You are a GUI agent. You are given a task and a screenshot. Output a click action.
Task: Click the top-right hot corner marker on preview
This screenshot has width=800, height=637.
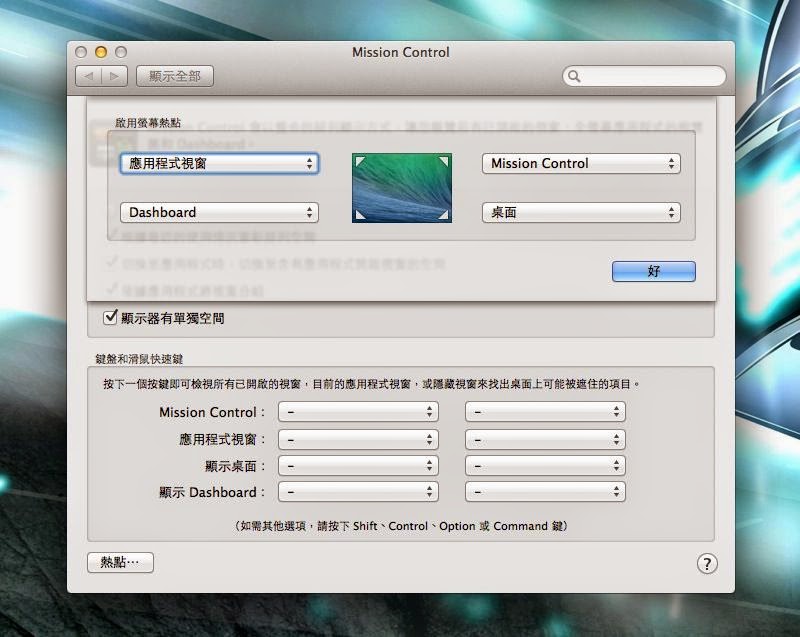click(x=444, y=162)
